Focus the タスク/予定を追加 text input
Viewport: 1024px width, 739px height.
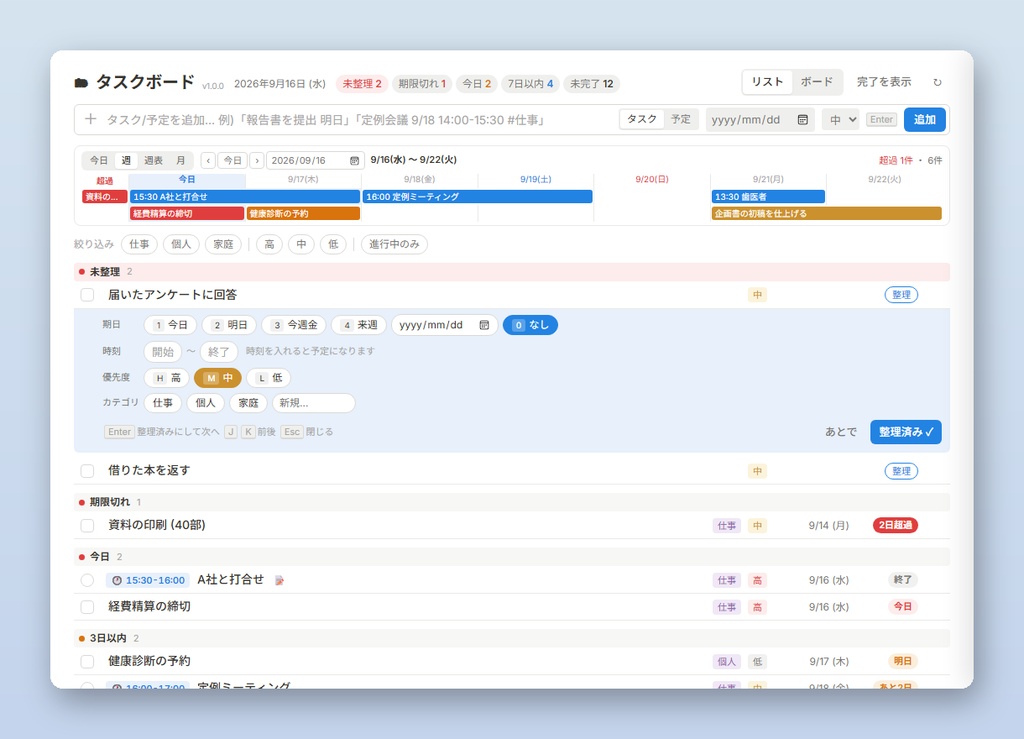click(x=358, y=119)
